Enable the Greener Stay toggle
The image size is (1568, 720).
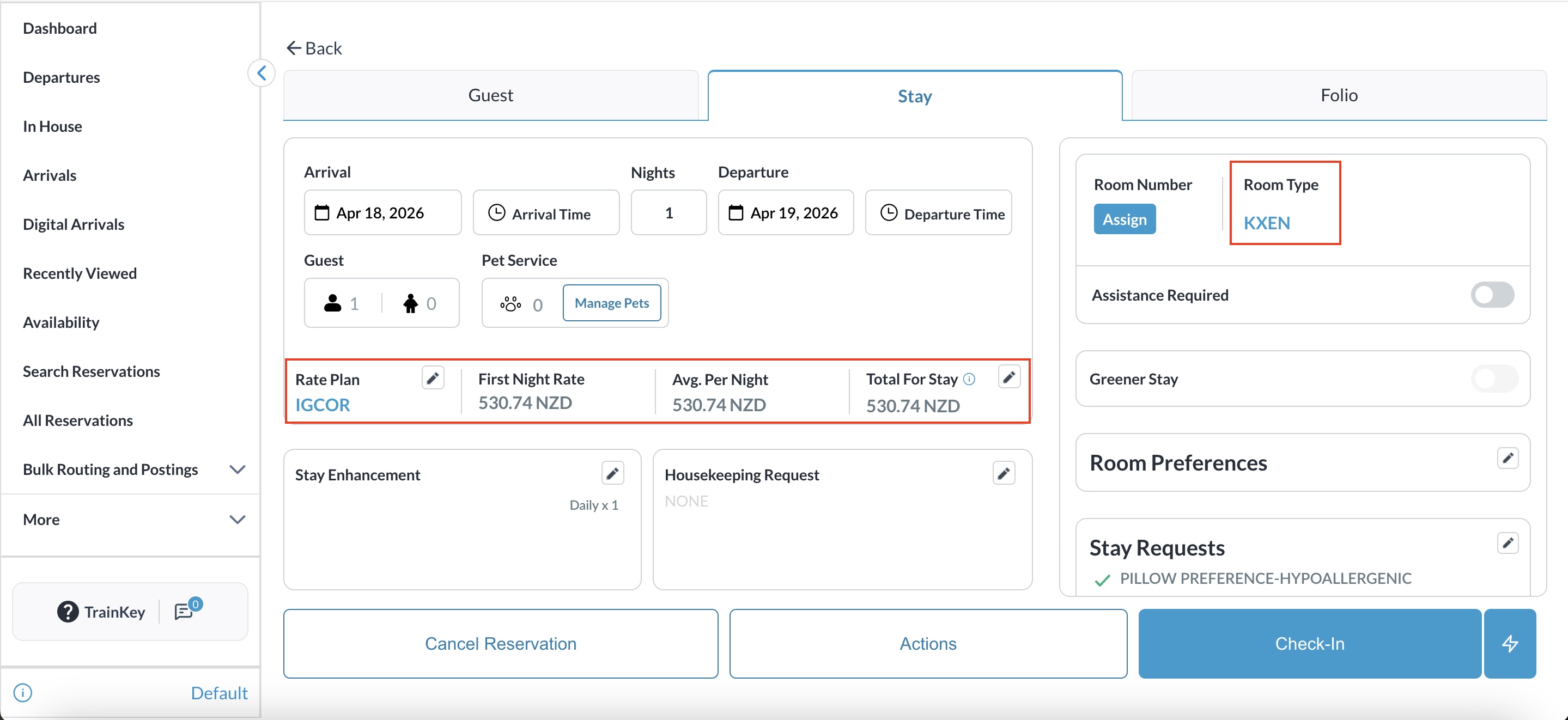tap(1494, 379)
